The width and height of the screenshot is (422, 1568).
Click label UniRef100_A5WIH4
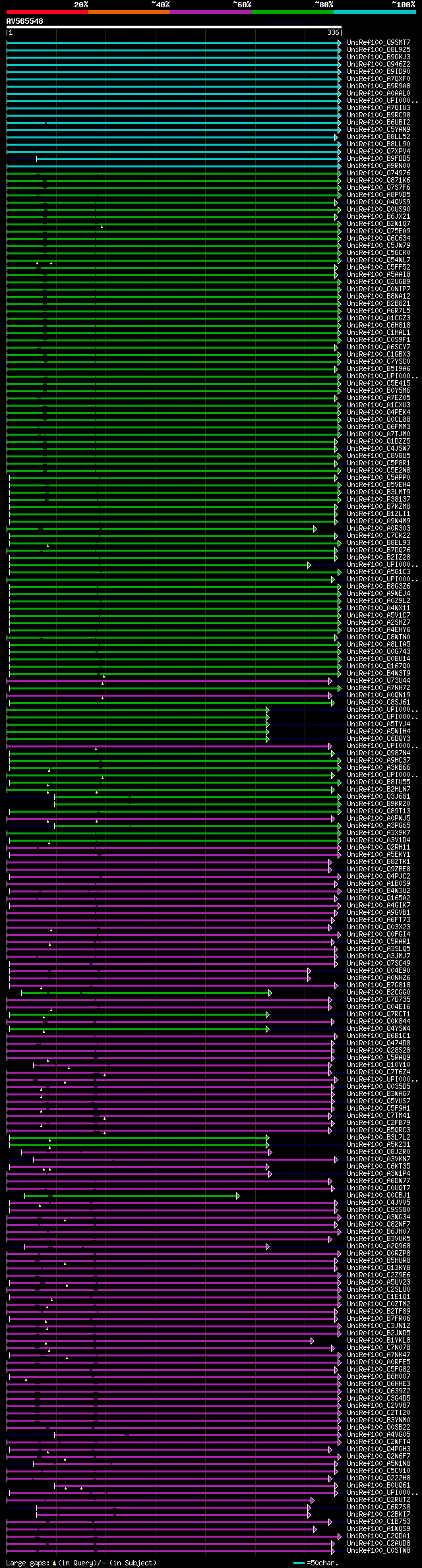378,731
